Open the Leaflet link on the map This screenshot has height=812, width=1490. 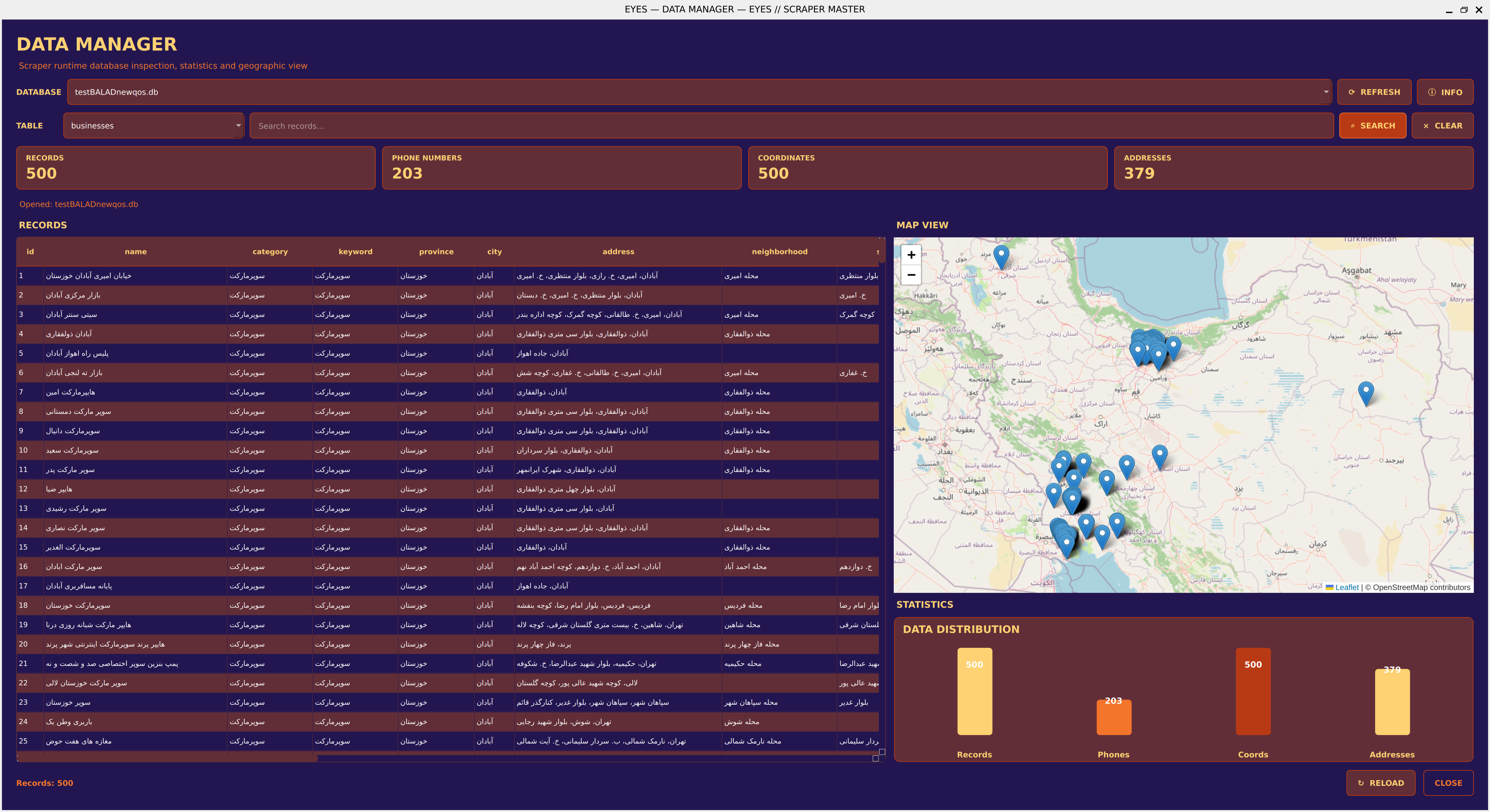pyautogui.click(x=1346, y=587)
